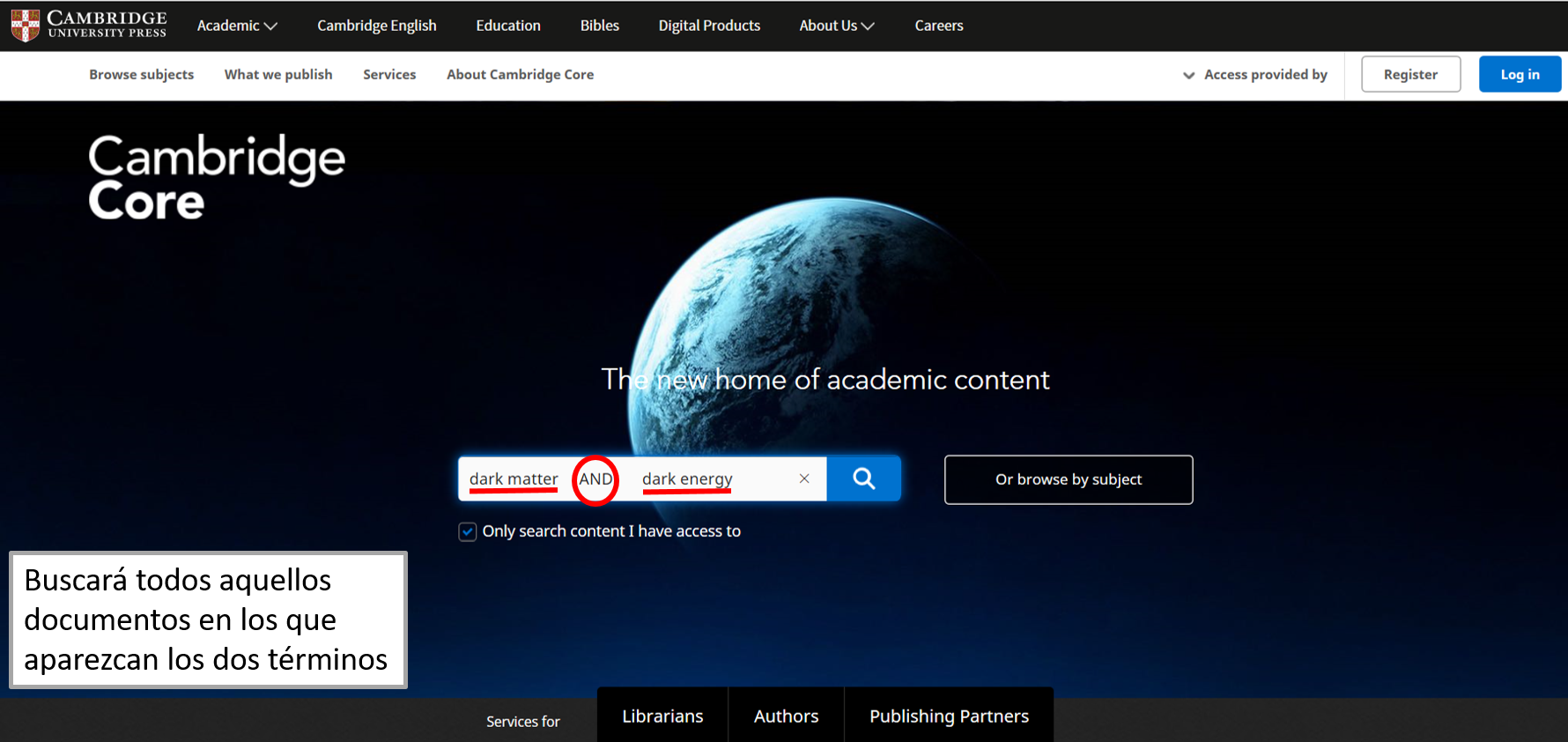The width and height of the screenshot is (1568, 742).
Task: Select the Authors tab
Action: tap(786, 716)
